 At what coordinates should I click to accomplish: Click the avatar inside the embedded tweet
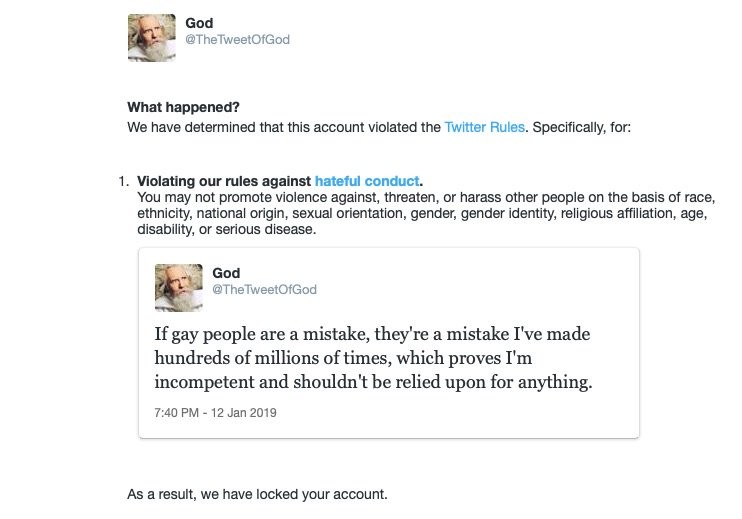coord(179,288)
